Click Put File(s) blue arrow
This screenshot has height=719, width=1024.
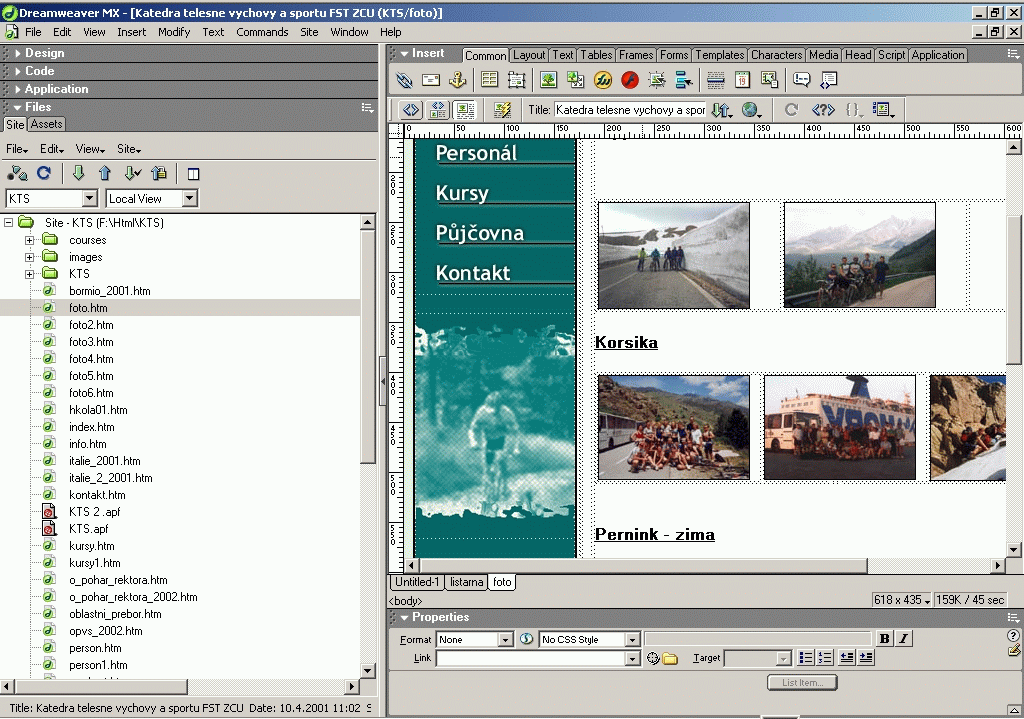click(104, 173)
